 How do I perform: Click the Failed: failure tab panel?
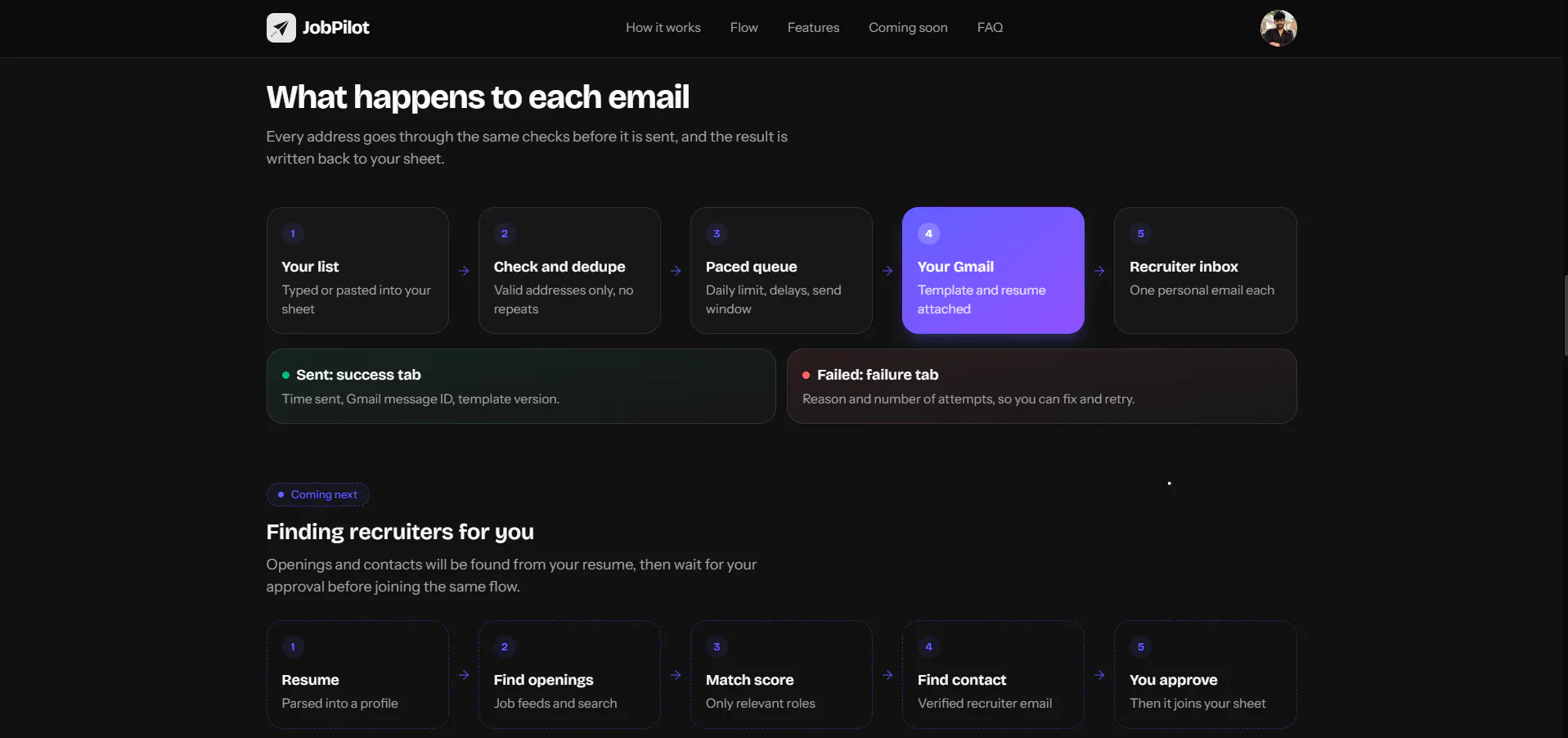click(1042, 386)
